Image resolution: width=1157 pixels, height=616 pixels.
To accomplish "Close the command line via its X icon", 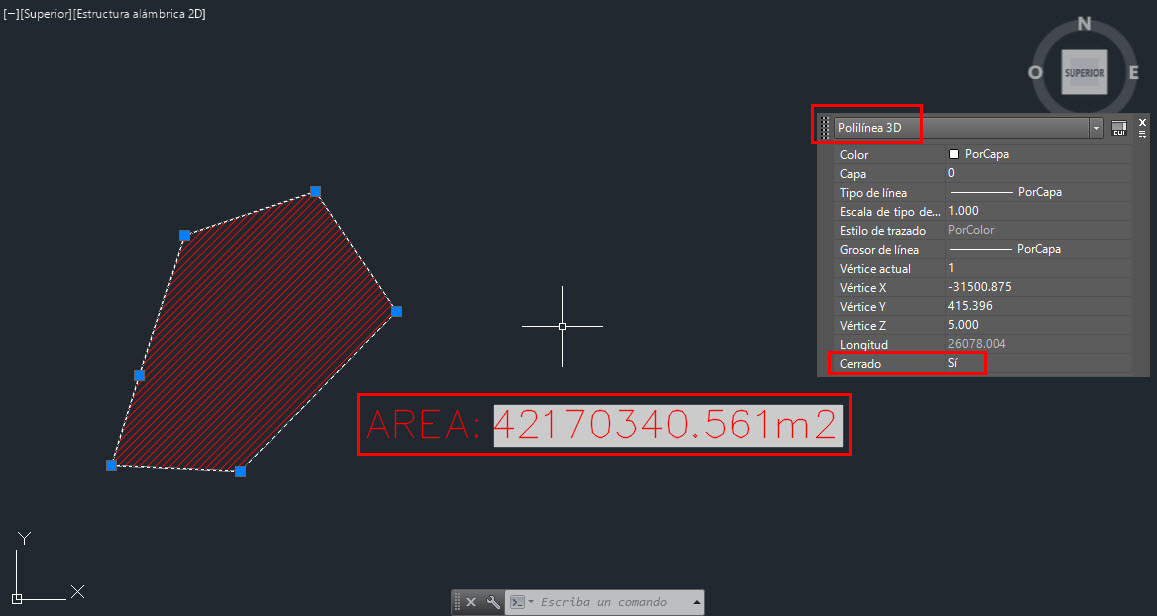I will [471, 601].
